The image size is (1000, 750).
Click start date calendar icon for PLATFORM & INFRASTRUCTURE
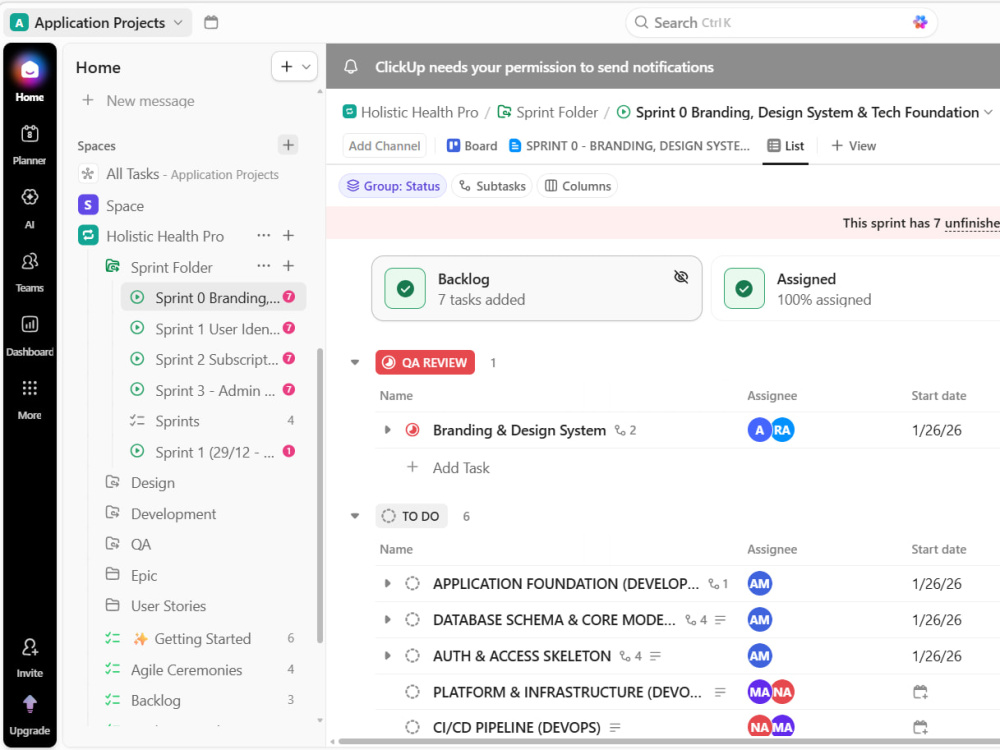click(920, 692)
